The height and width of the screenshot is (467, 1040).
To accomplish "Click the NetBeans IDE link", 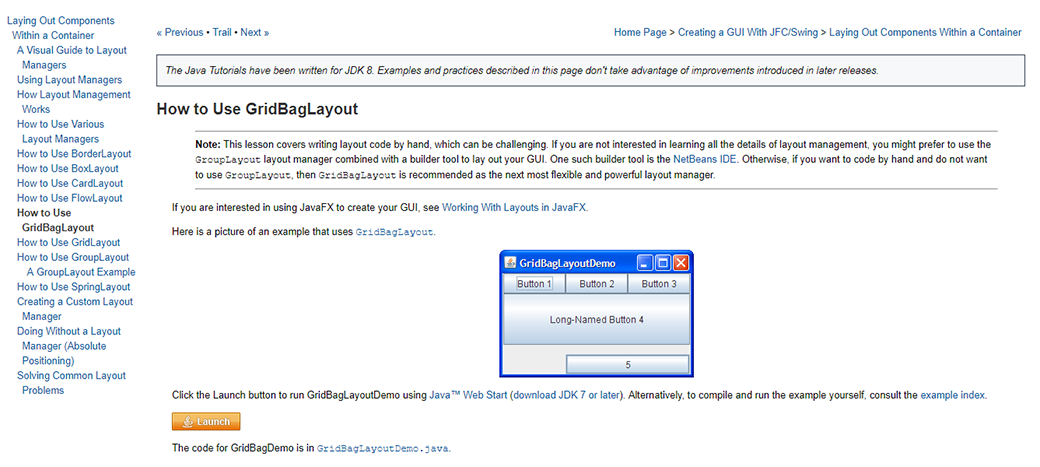I will pos(705,159).
